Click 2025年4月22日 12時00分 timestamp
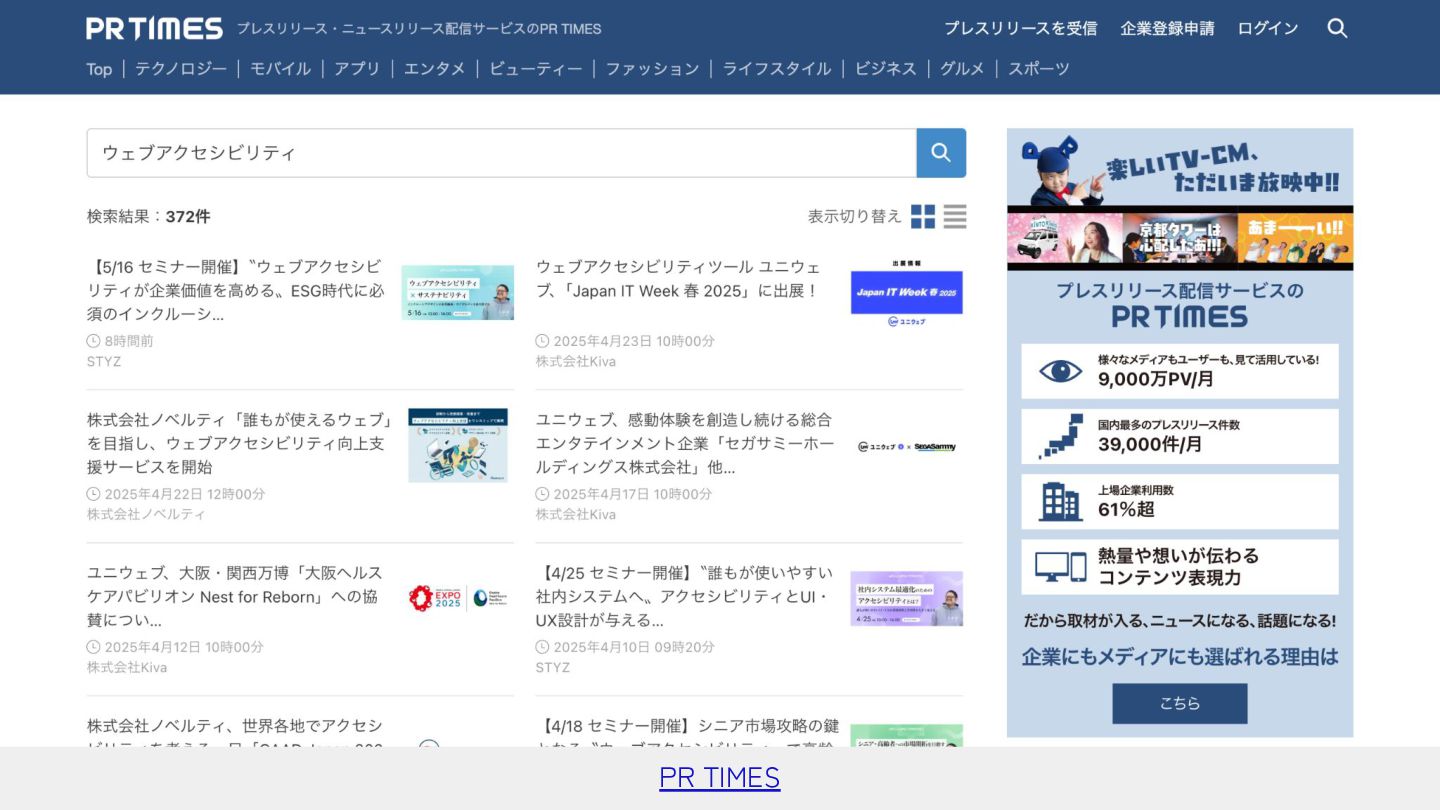The height and width of the screenshot is (810, 1440). [185, 494]
